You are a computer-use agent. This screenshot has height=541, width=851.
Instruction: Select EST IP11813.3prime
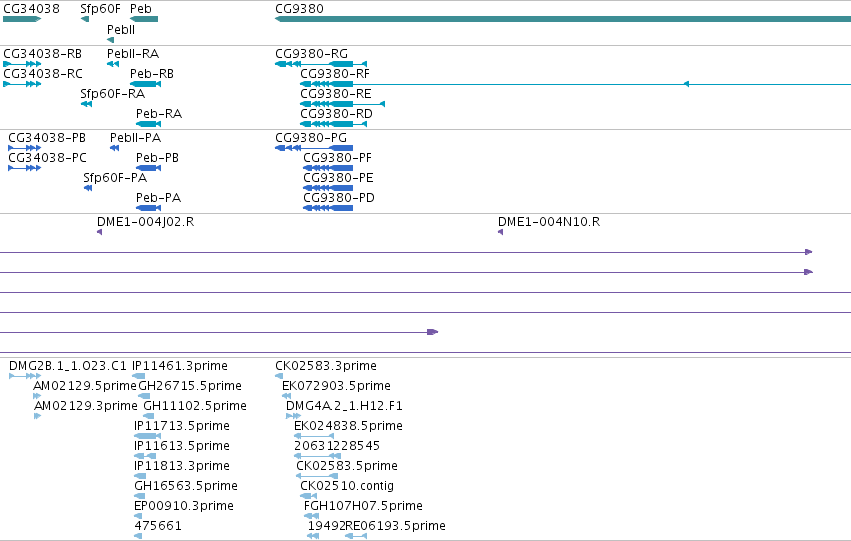(x=182, y=466)
